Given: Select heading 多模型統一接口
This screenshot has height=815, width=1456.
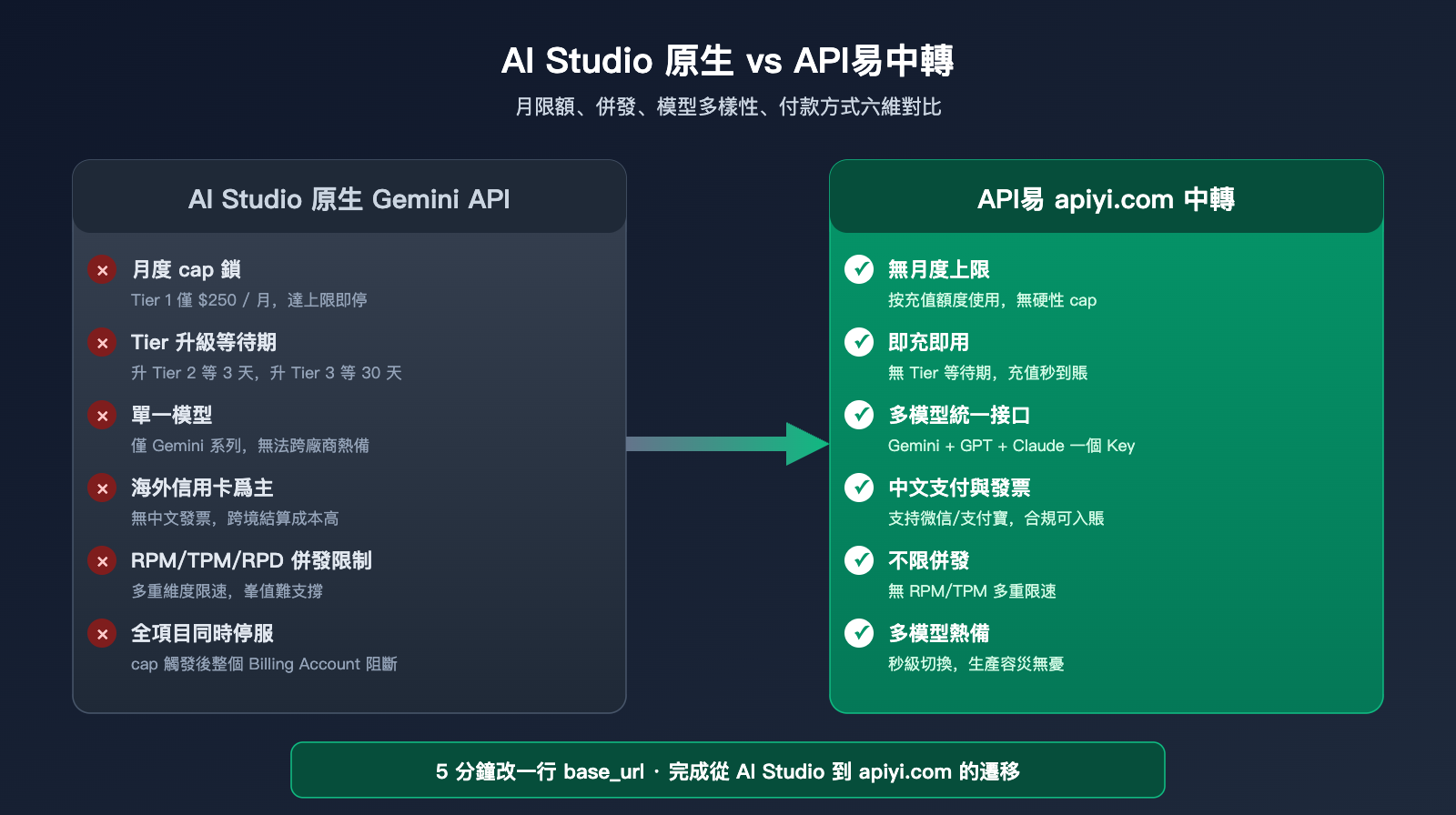Looking at the screenshot, I should 959,416.
